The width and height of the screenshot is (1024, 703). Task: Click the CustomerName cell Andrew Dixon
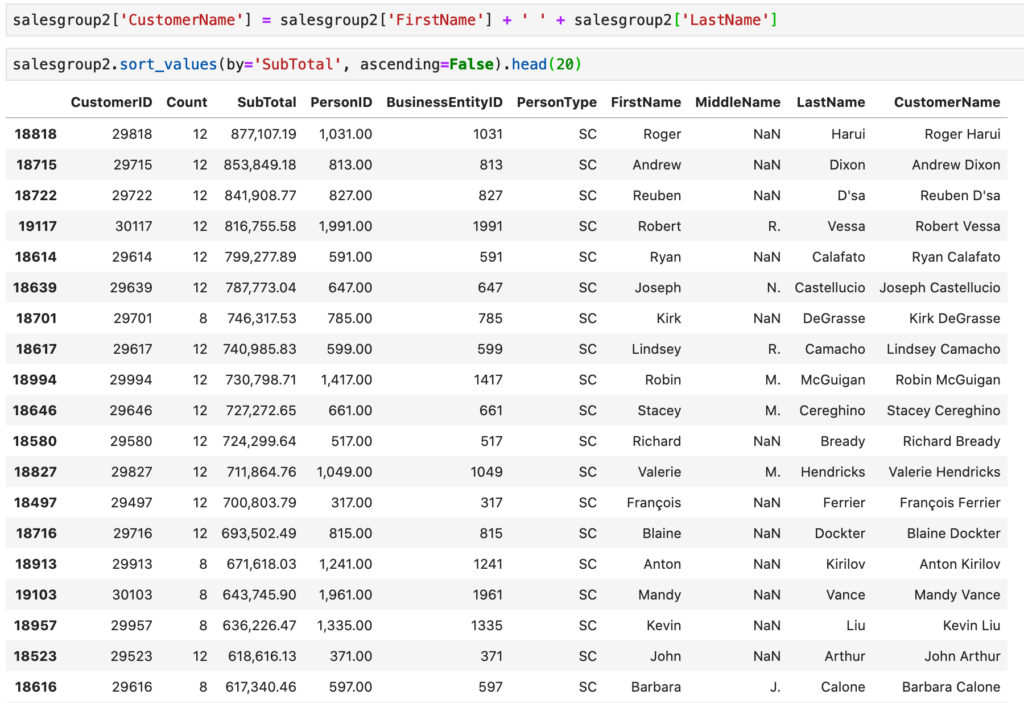[x=956, y=165]
